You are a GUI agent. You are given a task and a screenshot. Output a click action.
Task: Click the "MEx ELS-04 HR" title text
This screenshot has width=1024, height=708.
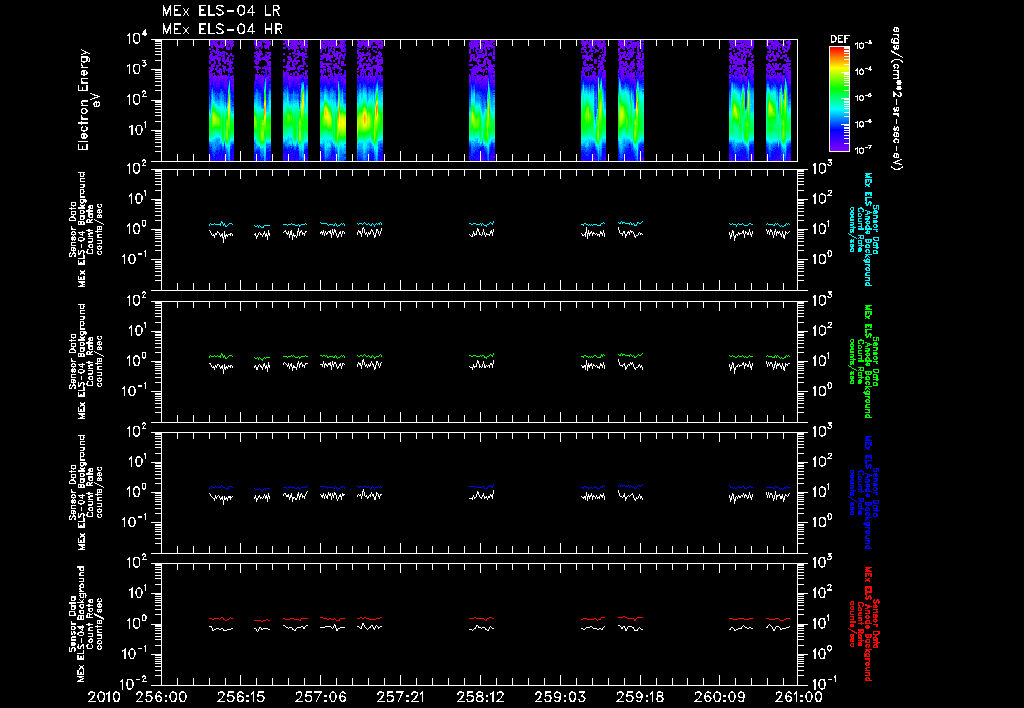click(x=222, y=29)
